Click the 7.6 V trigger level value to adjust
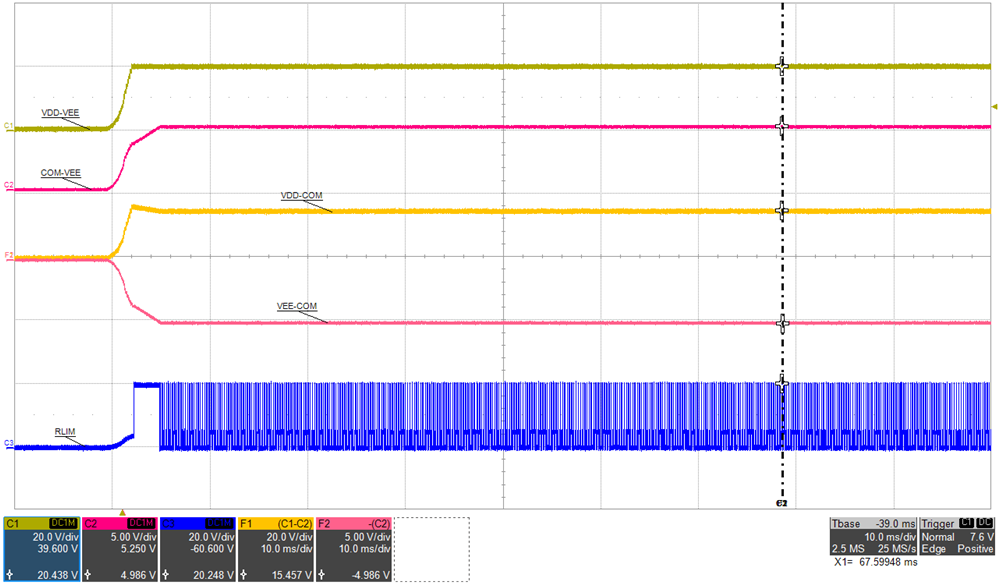 [981, 537]
